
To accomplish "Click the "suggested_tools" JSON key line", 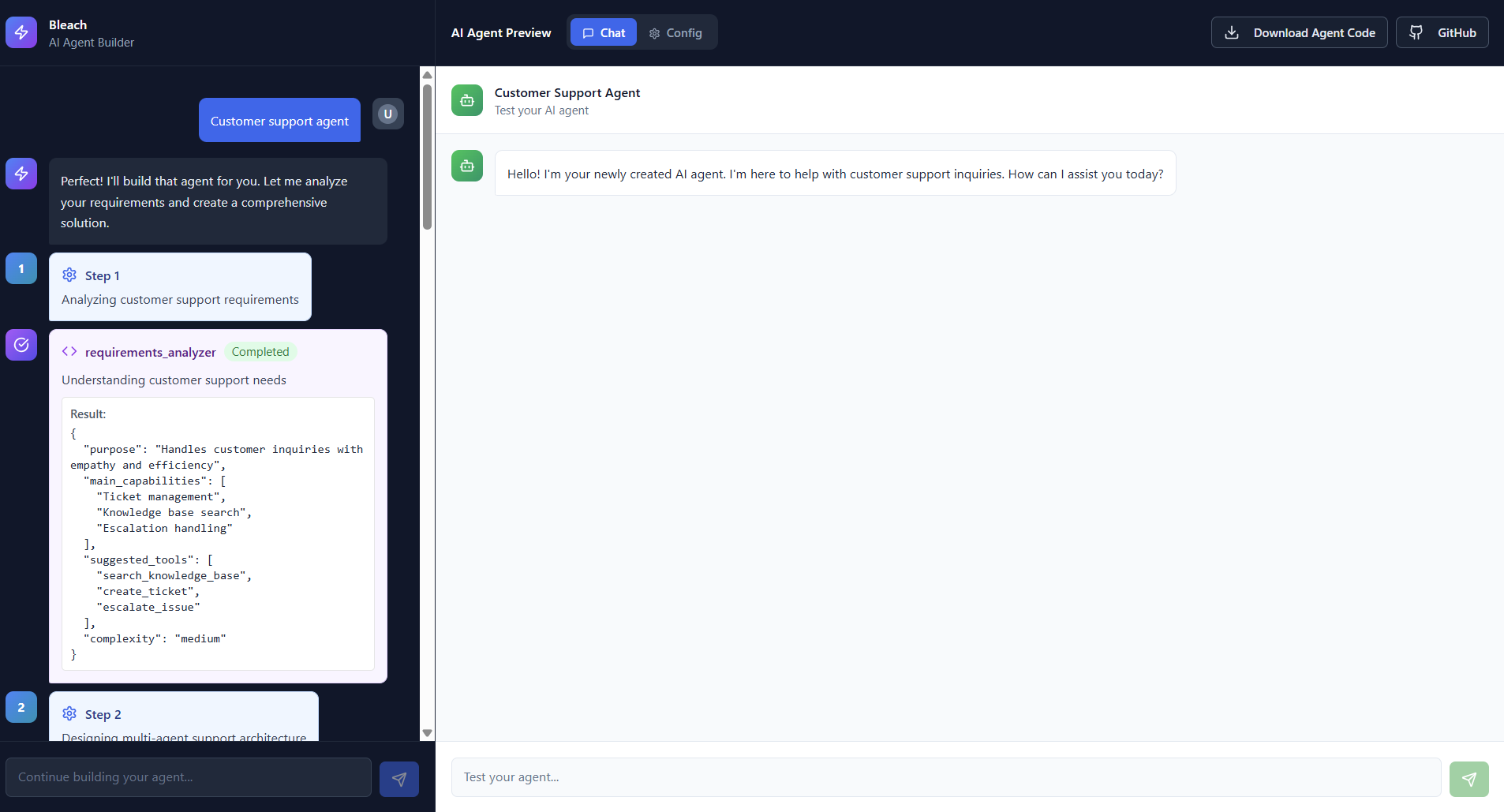I will coord(148,559).
